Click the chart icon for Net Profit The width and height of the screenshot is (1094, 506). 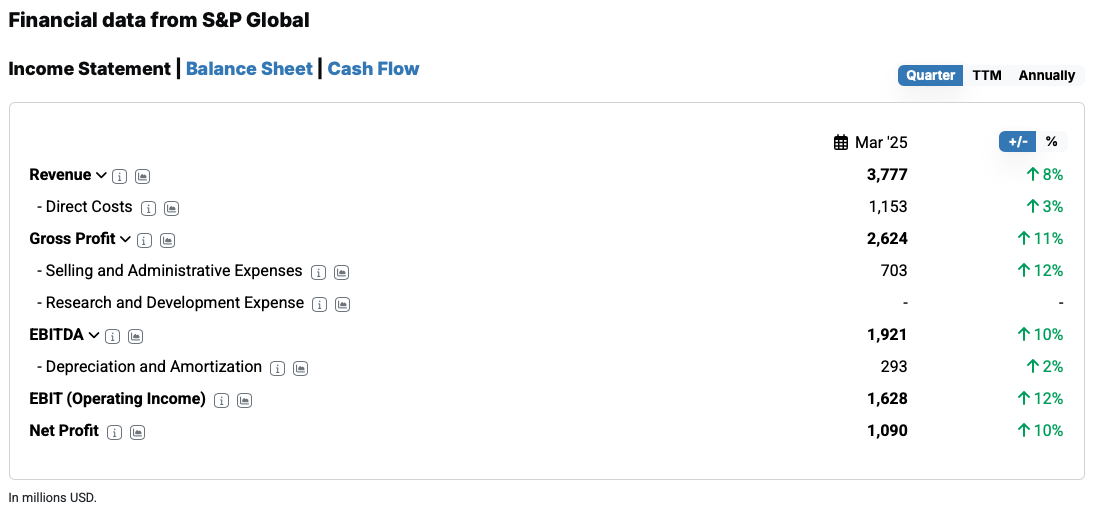point(137,433)
